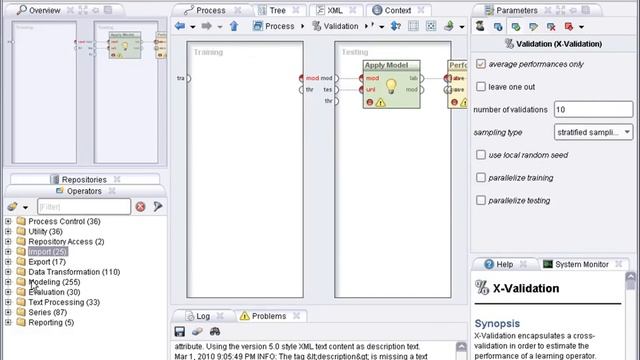Enable parallelize training
The width and height of the screenshot is (640, 360).
click(x=481, y=178)
